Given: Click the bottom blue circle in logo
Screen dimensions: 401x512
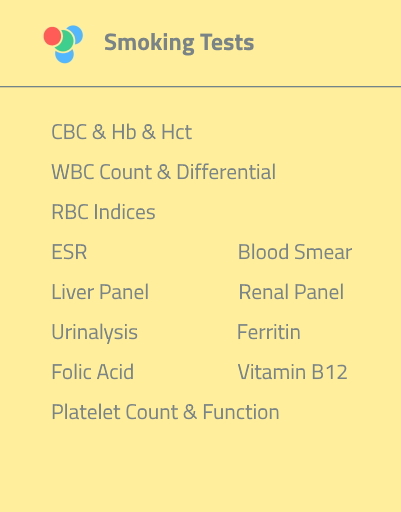Looking at the screenshot, I should (64, 56).
